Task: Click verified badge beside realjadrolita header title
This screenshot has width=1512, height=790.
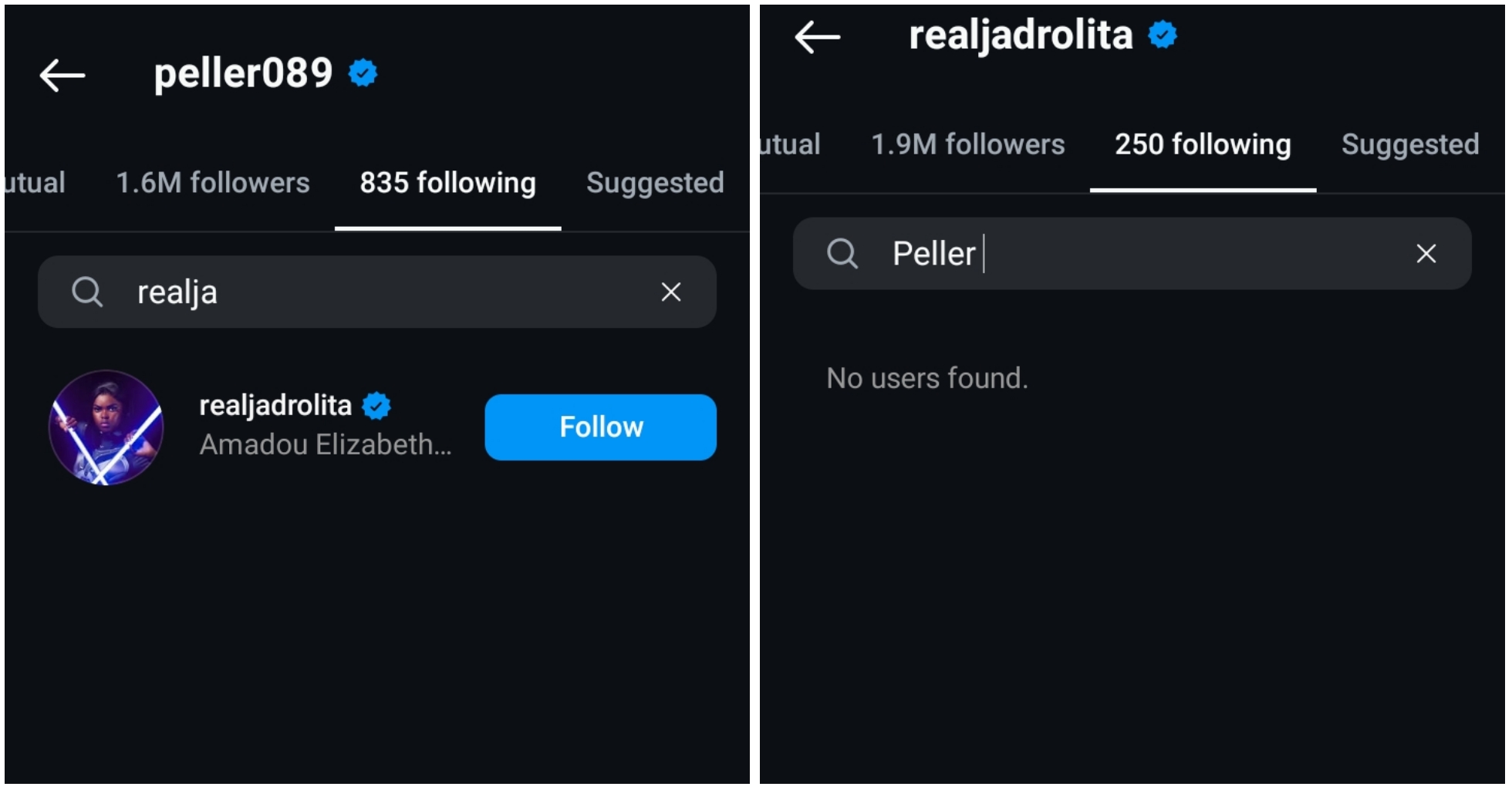Action: pyautogui.click(x=1163, y=35)
